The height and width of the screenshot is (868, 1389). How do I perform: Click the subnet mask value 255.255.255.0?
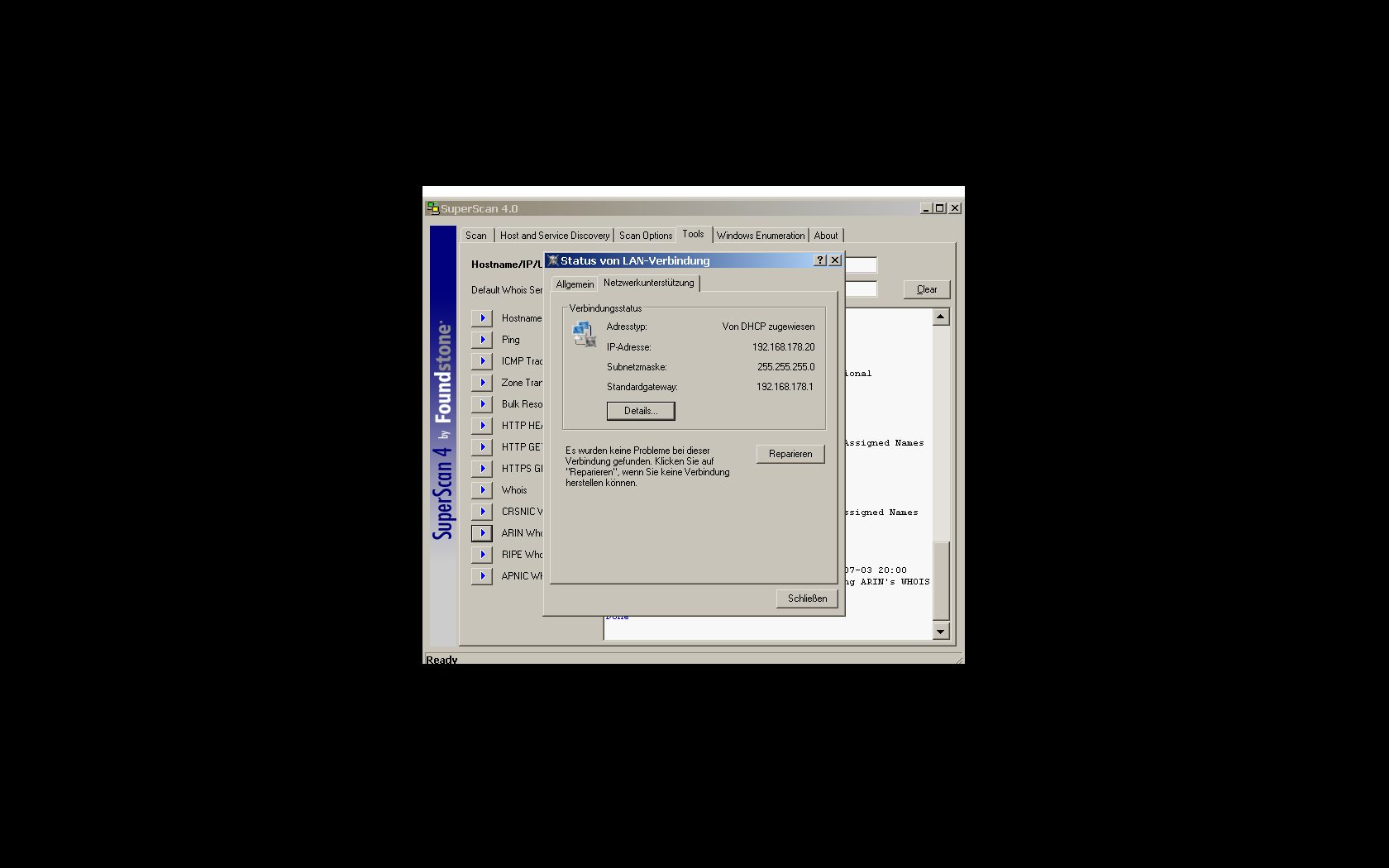tap(785, 367)
